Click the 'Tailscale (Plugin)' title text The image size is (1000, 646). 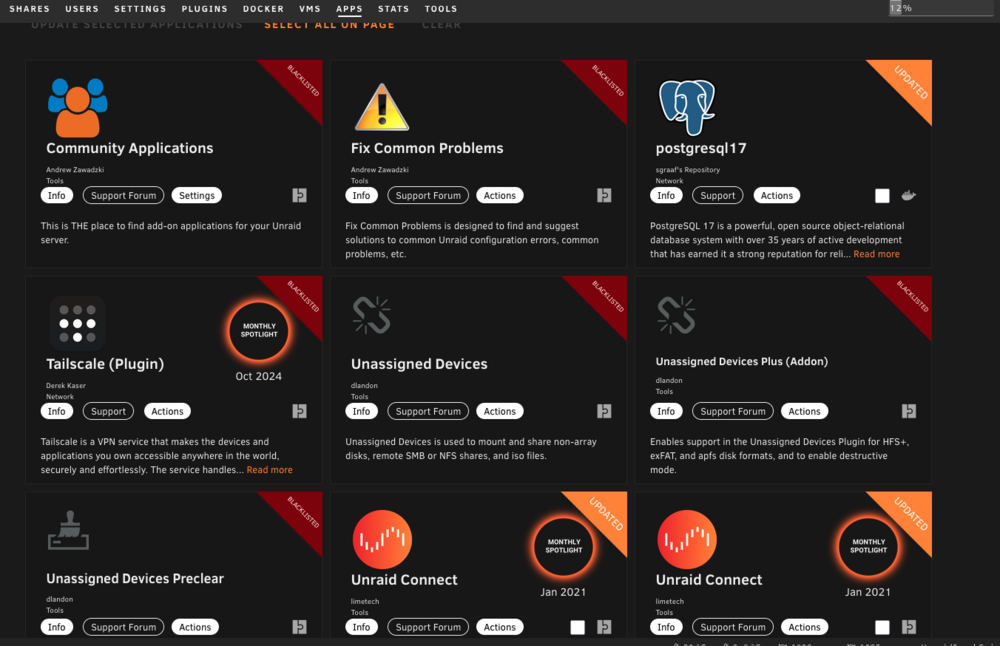pyautogui.click(x=105, y=363)
